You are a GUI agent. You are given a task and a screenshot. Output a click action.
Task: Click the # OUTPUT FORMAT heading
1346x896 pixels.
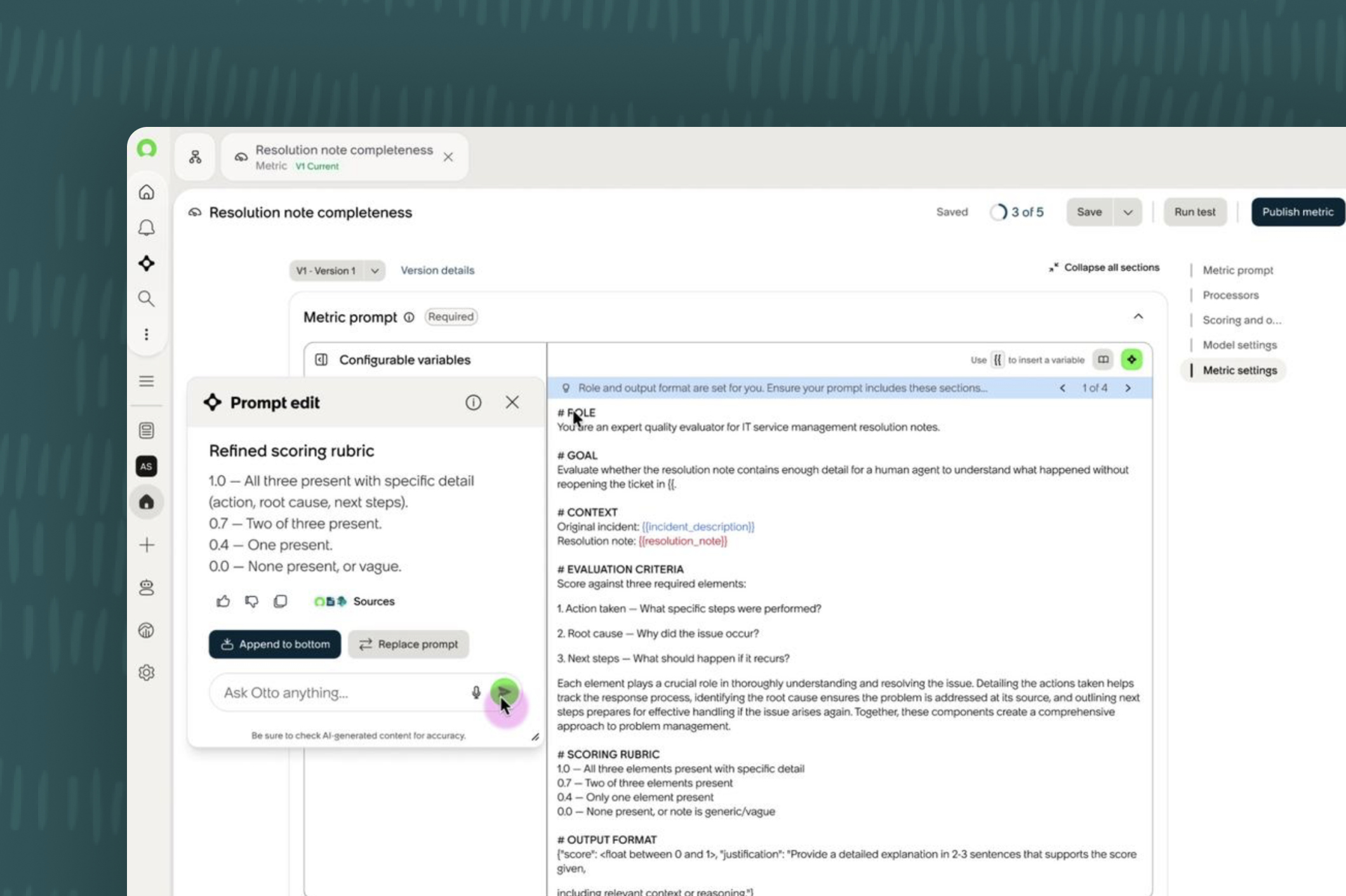click(606, 839)
